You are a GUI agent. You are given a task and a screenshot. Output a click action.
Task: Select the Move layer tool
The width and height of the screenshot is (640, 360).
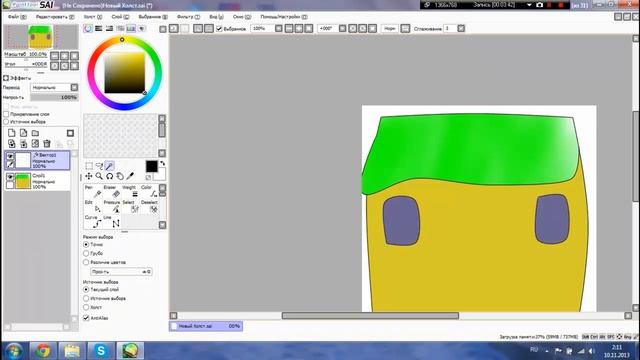click(89, 176)
